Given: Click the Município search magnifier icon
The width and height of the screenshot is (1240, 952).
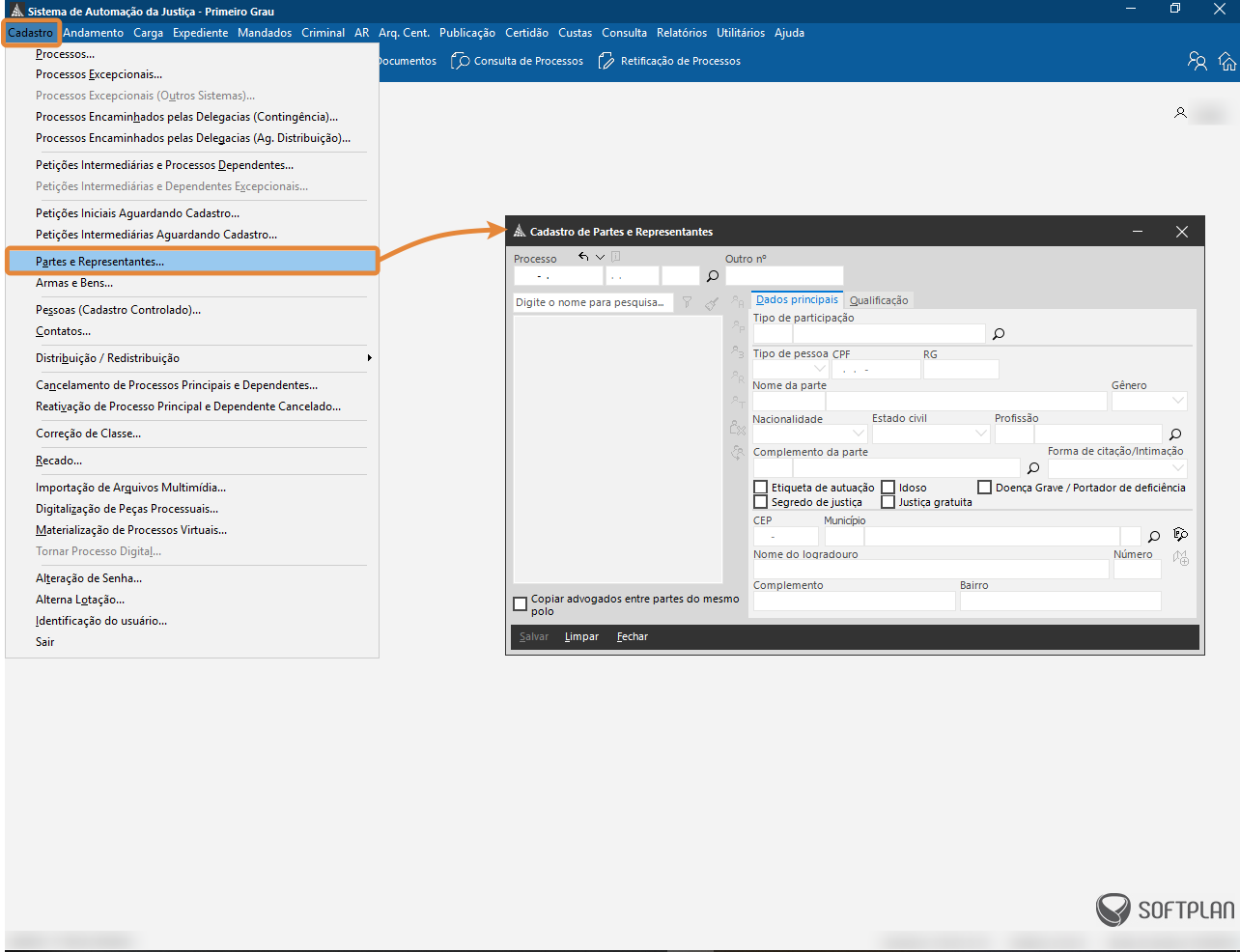Looking at the screenshot, I should [1154, 537].
